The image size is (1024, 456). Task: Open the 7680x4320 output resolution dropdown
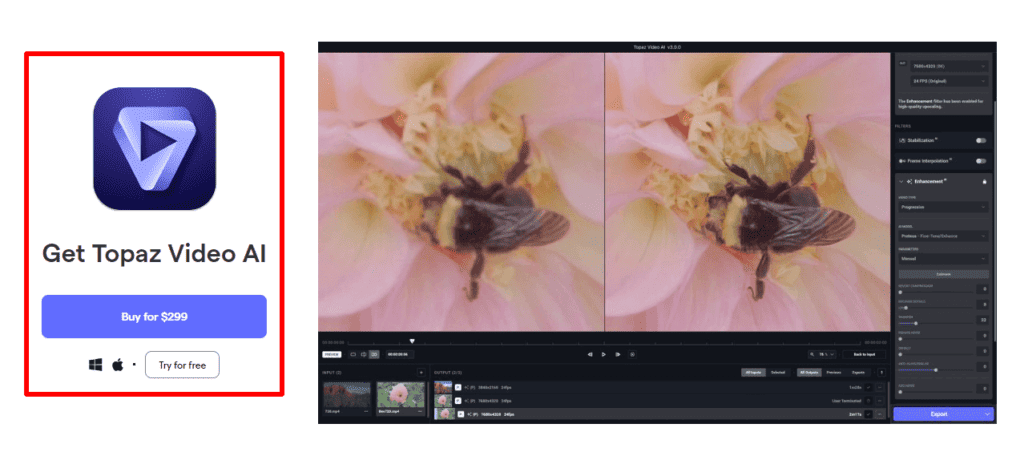pos(950,66)
